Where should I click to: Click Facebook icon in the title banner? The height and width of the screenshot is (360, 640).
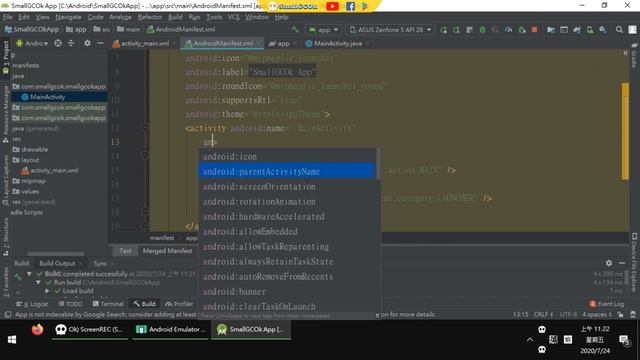coord(350,6)
